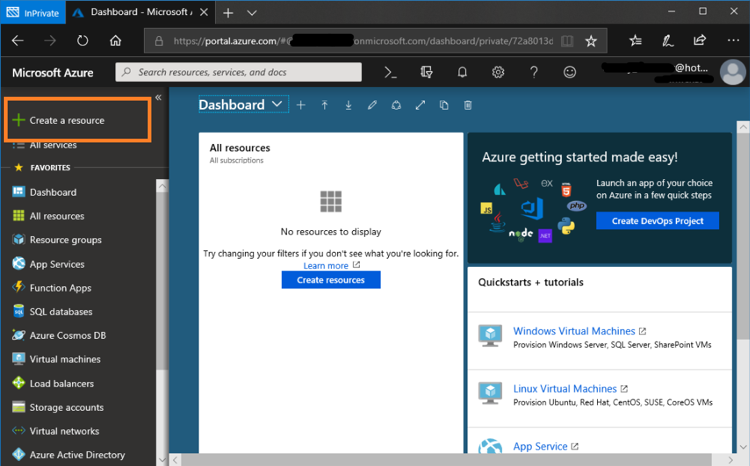This screenshot has height=466, width=750.
Task: Open the Notifications bell
Action: pos(462,72)
